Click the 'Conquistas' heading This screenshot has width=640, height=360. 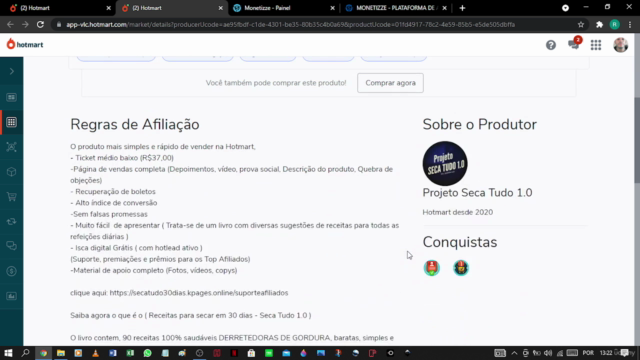point(460,242)
